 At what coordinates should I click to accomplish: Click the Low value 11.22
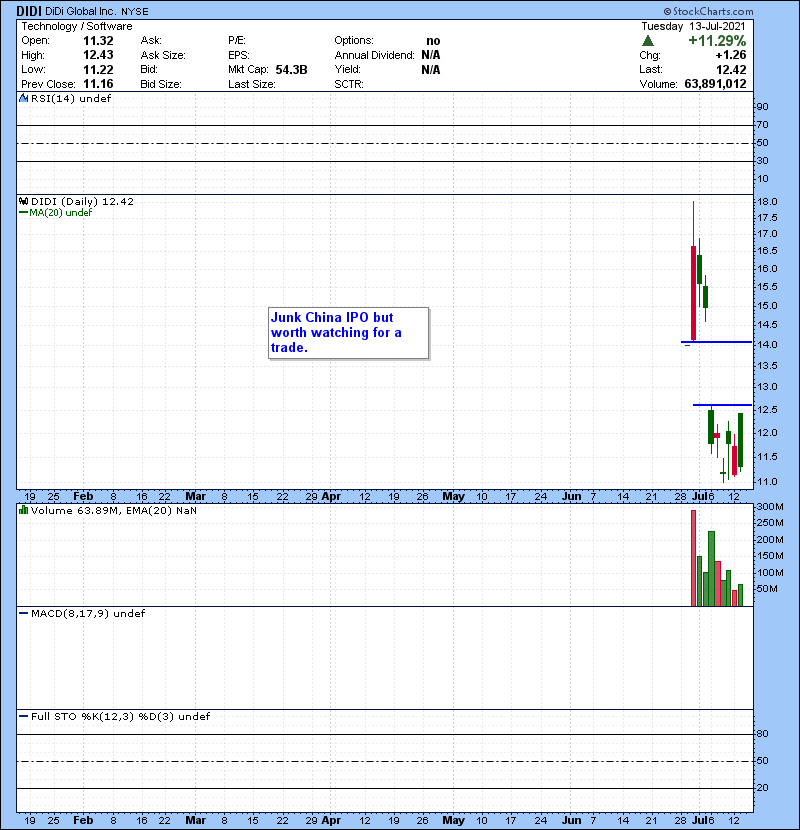(98, 69)
